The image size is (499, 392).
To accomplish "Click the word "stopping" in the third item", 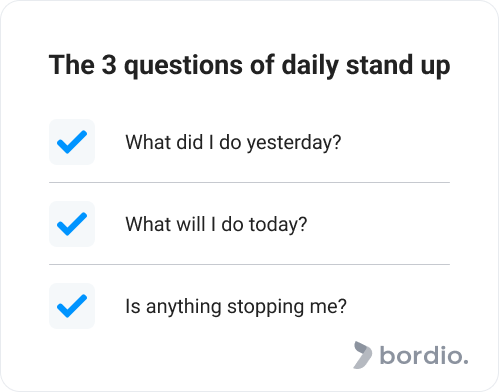I will coord(265,307).
